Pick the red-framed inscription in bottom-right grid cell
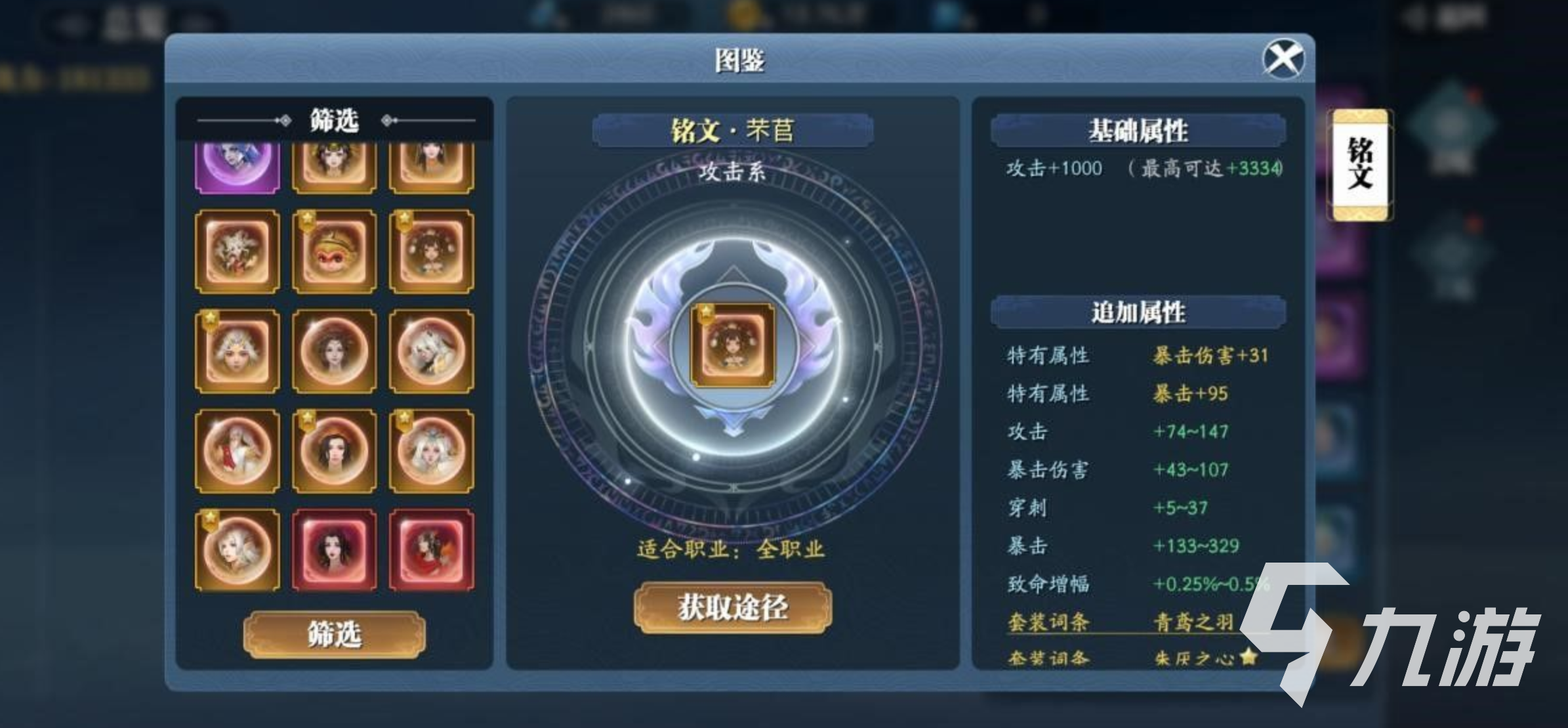 431,550
